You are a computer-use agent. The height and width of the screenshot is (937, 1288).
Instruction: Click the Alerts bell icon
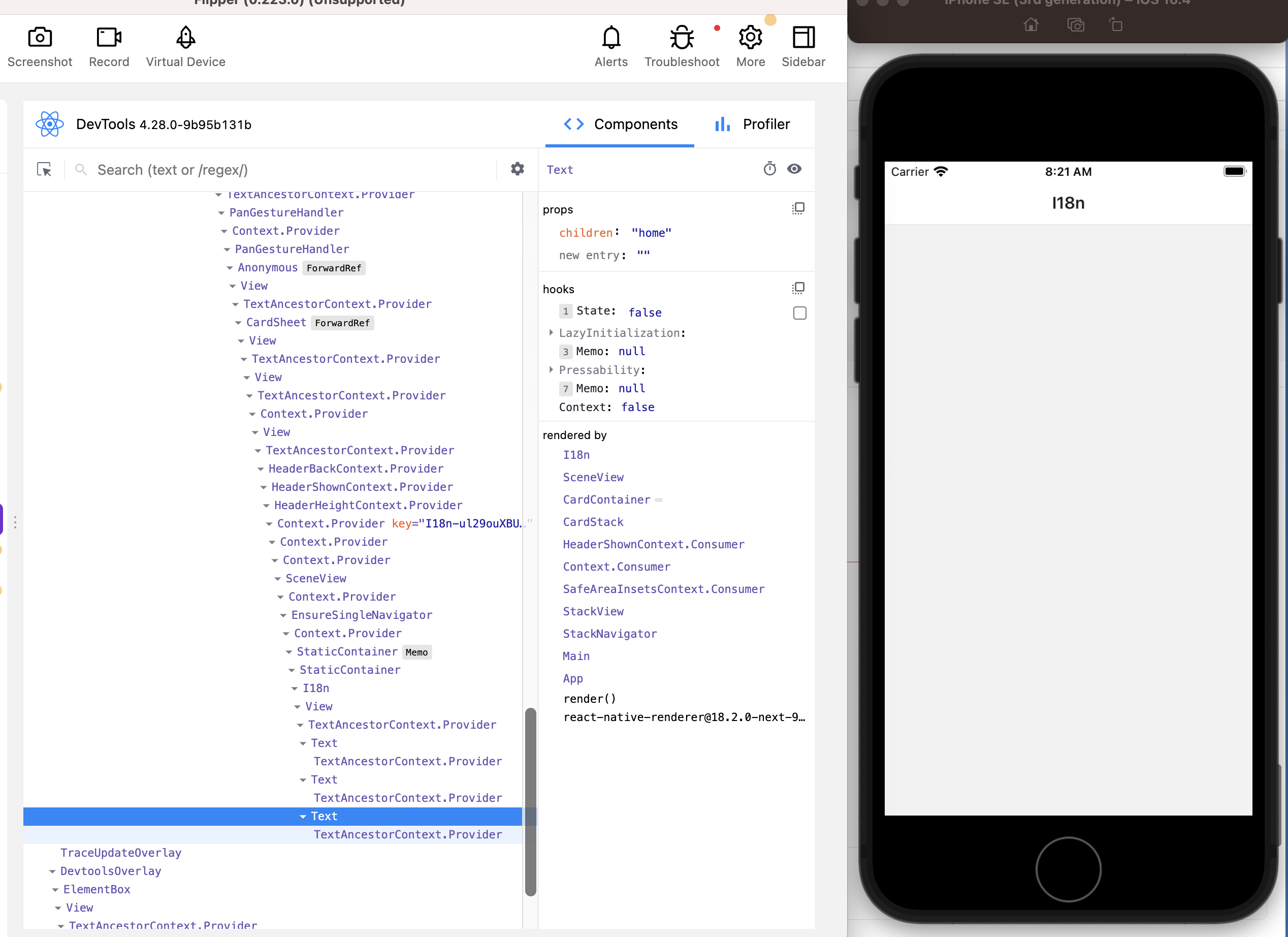tap(611, 37)
